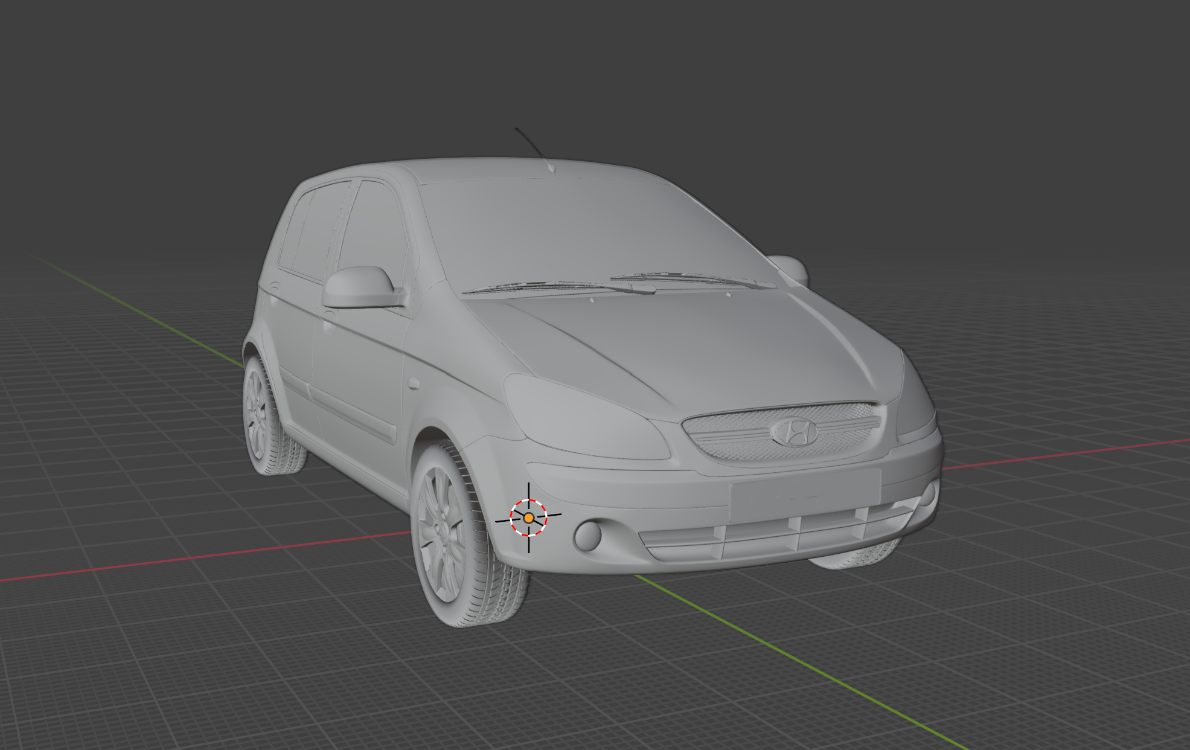Click the windshield wiper blades

point(619,284)
